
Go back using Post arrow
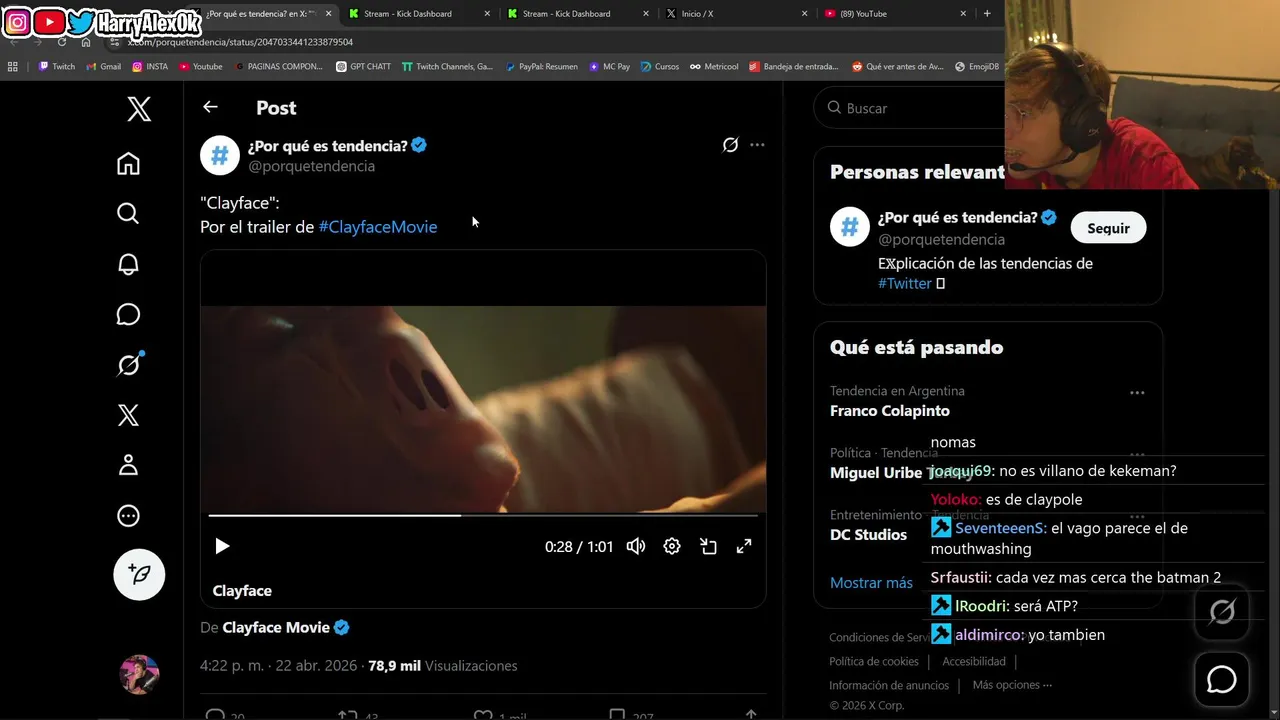tap(210, 107)
